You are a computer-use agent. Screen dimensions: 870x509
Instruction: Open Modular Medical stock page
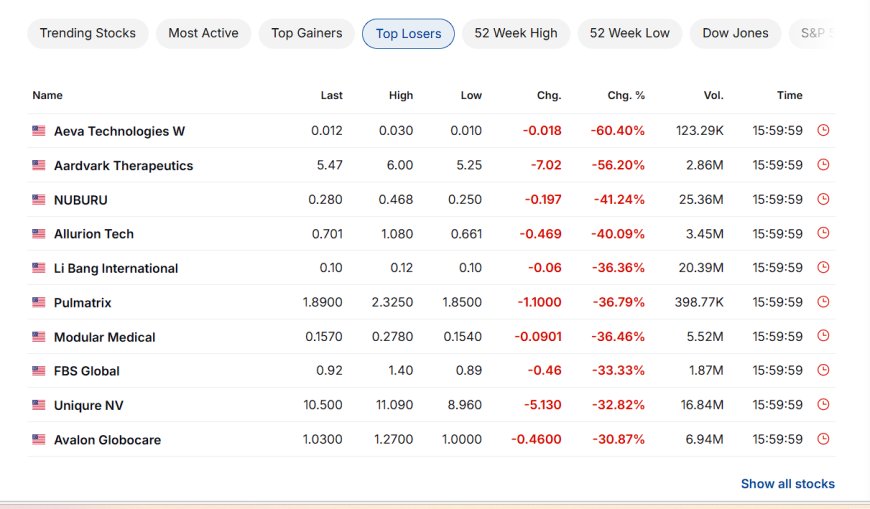pos(104,337)
